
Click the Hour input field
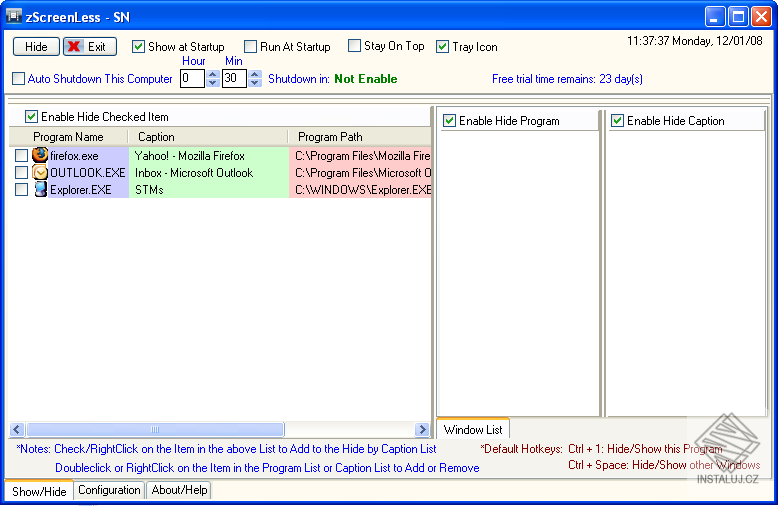pyautogui.click(x=193, y=78)
